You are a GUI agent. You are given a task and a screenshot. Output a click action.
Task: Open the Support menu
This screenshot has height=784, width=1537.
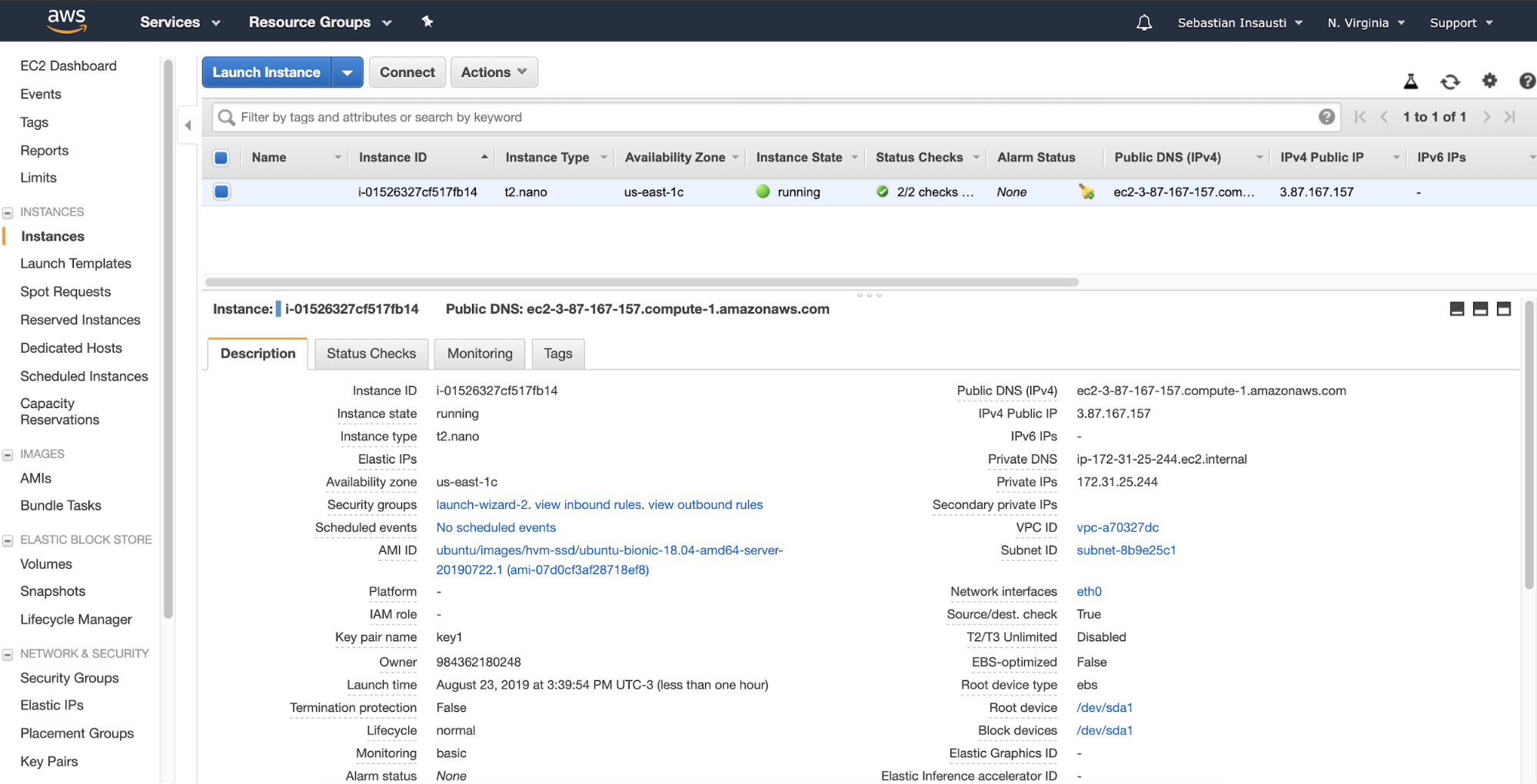(1461, 23)
